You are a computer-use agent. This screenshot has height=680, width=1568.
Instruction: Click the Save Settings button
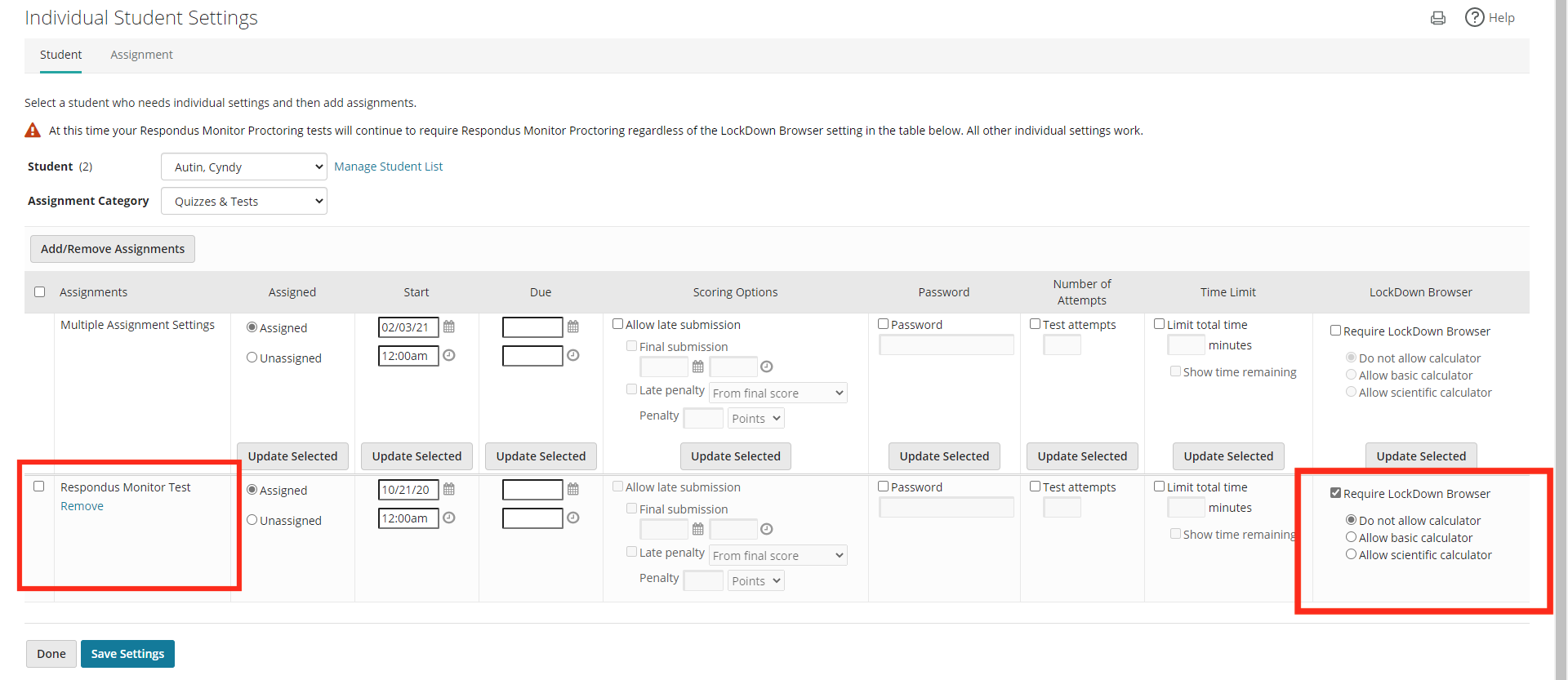127,654
